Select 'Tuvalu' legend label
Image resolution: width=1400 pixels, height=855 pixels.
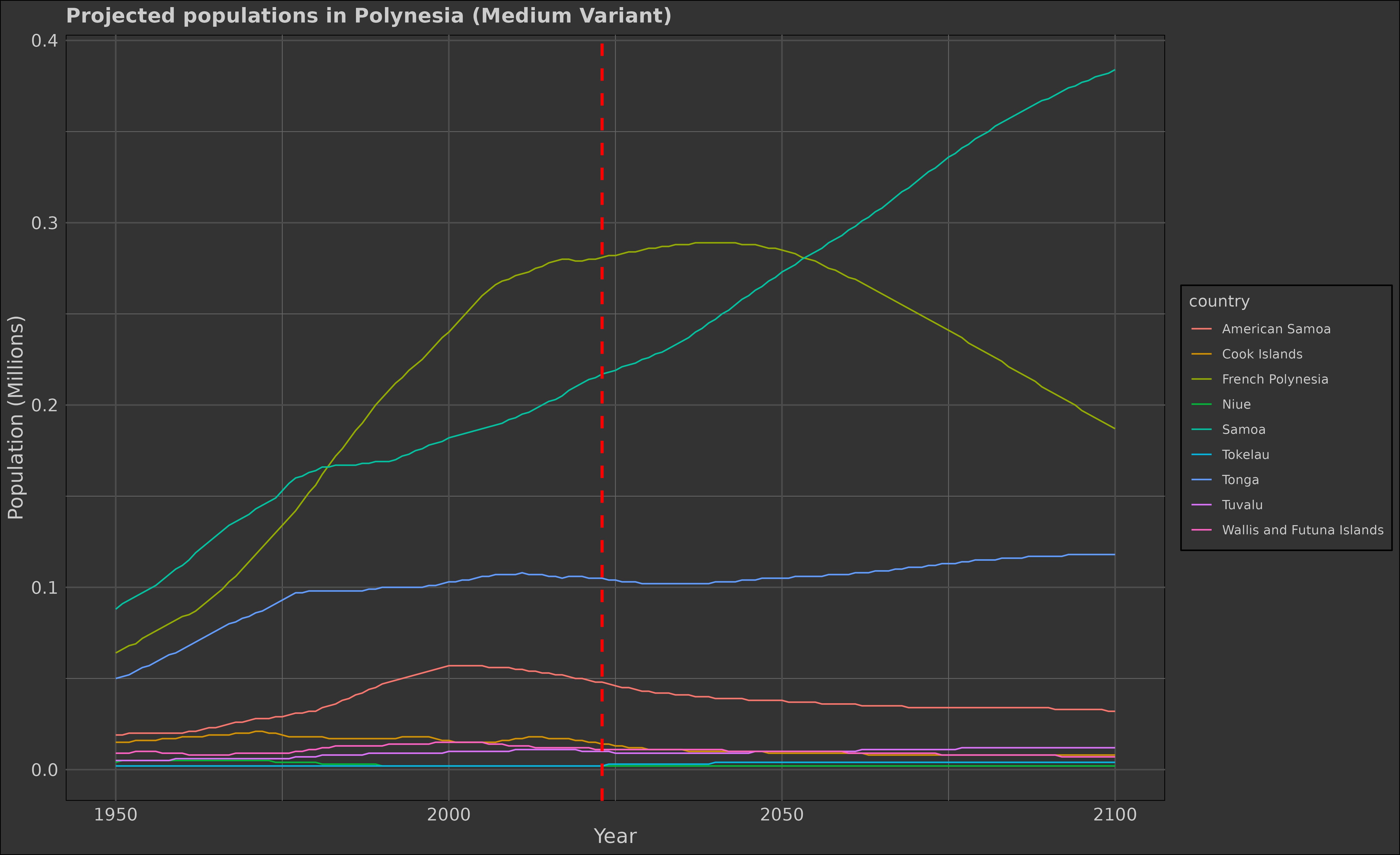pos(1242,505)
